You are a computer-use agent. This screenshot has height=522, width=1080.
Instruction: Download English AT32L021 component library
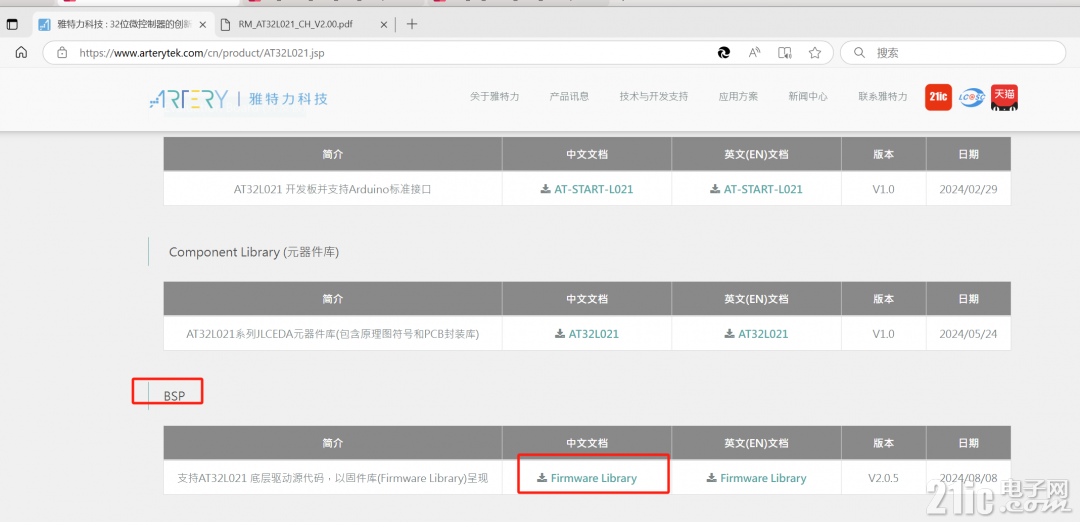tap(756, 334)
